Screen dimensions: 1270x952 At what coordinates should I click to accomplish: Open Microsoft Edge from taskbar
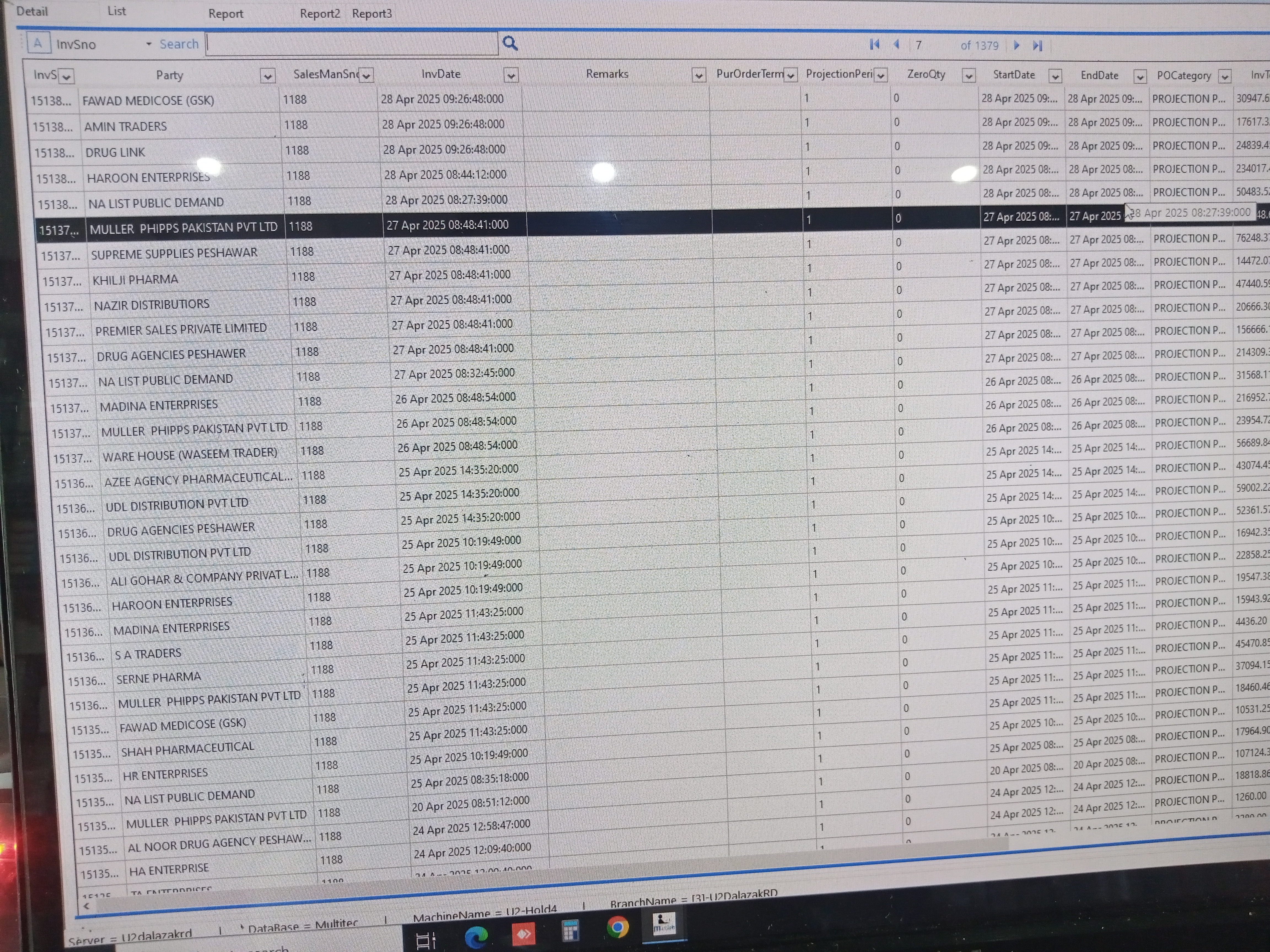[x=476, y=937]
